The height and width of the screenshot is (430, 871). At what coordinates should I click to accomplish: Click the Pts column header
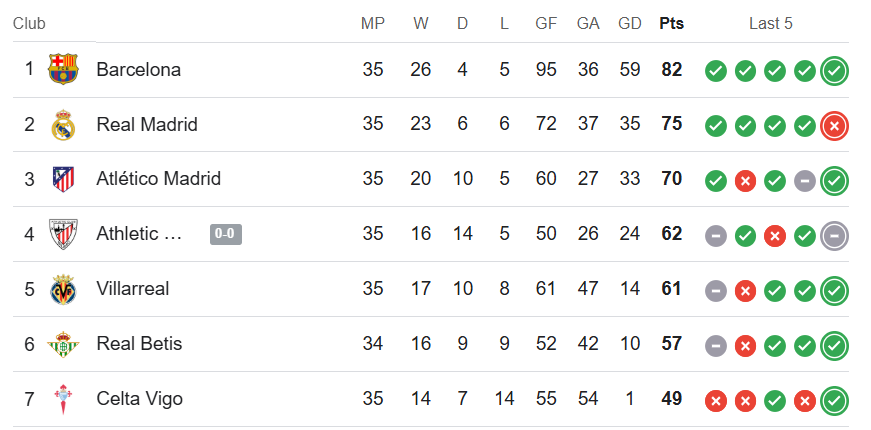tap(672, 23)
